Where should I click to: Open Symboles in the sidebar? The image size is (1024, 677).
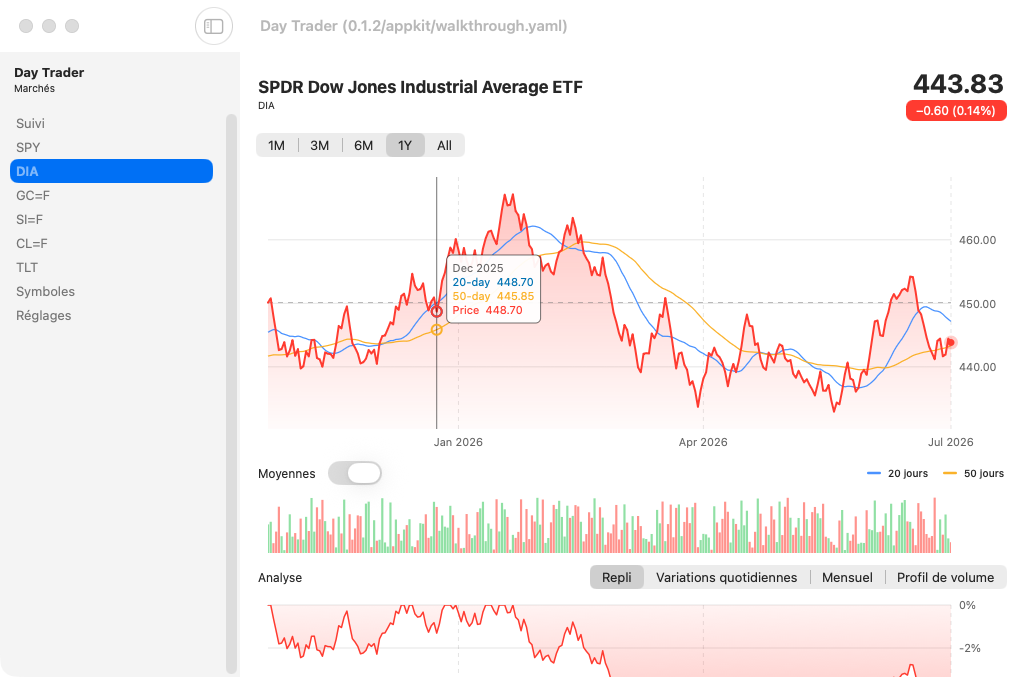coord(111,291)
